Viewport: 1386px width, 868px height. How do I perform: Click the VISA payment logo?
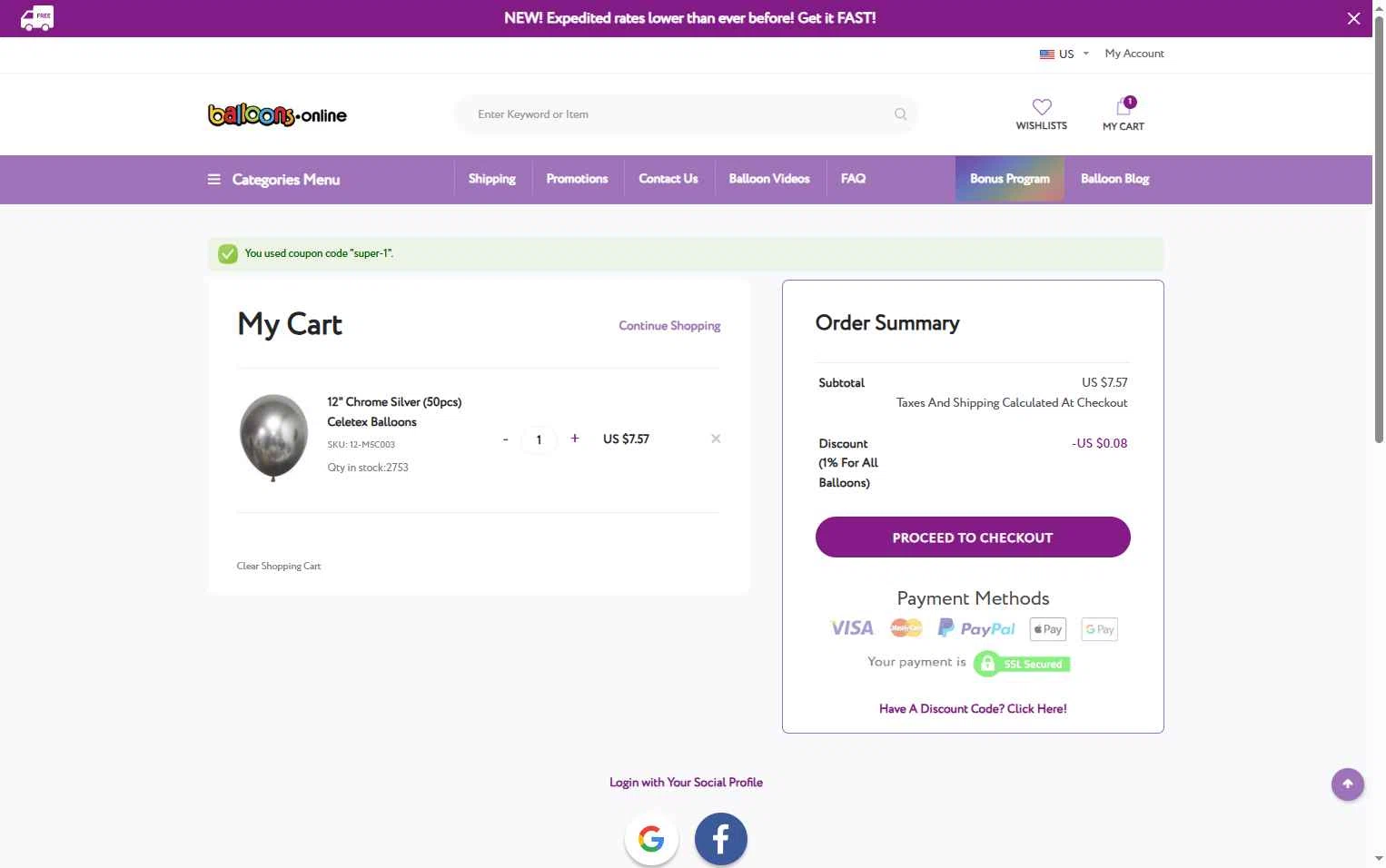(x=852, y=628)
